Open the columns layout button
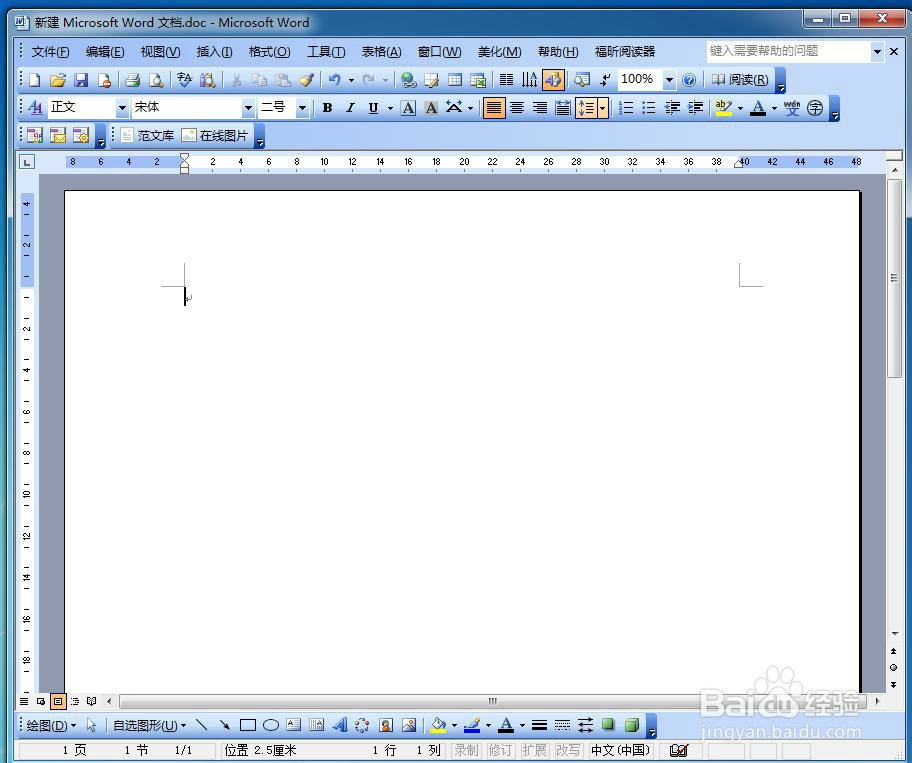The width and height of the screenshot is (912, 763). [x=507, y=80]
